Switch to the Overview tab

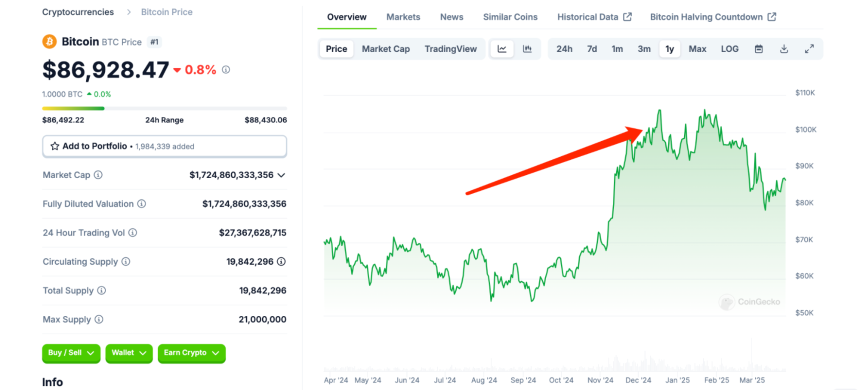click(x=347, y=17)
